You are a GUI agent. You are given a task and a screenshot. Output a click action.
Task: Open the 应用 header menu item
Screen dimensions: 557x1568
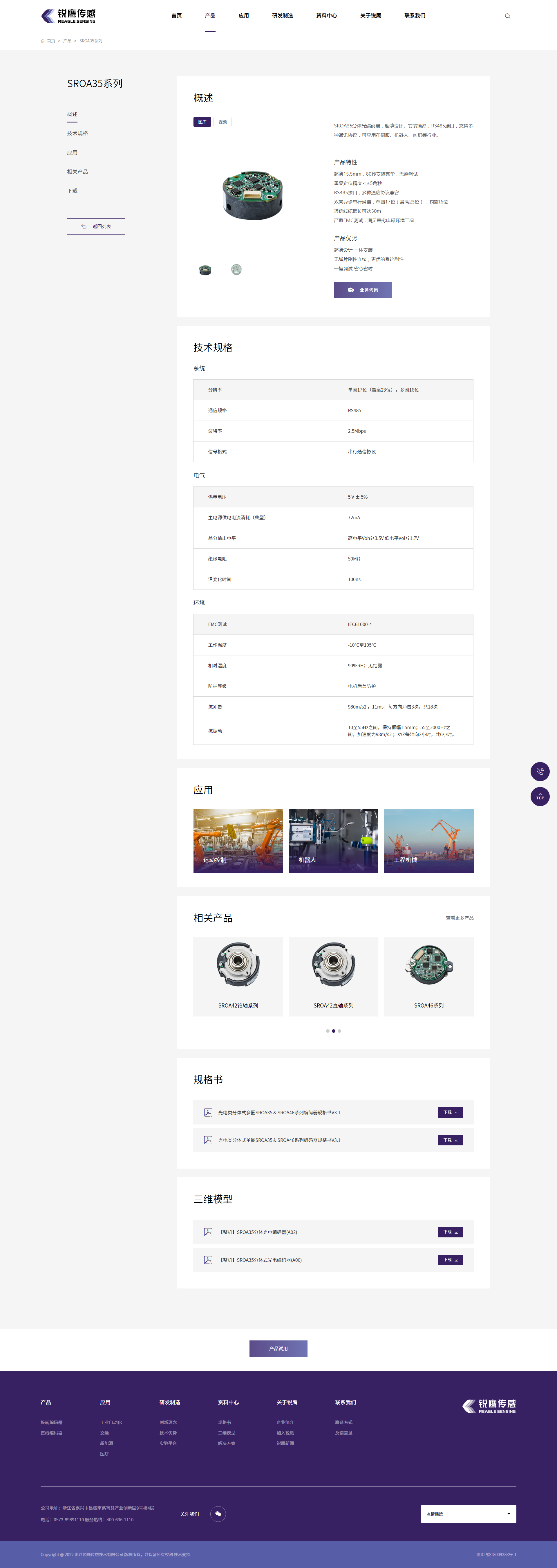(x=244, y=16)
